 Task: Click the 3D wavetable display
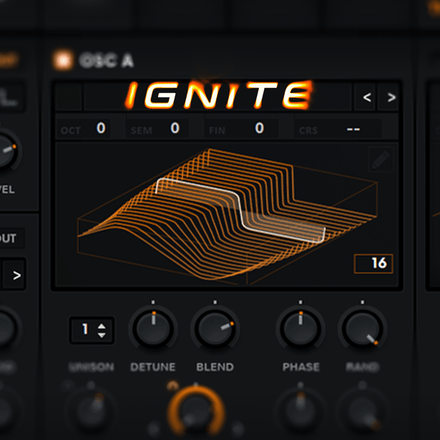(227, 214)
